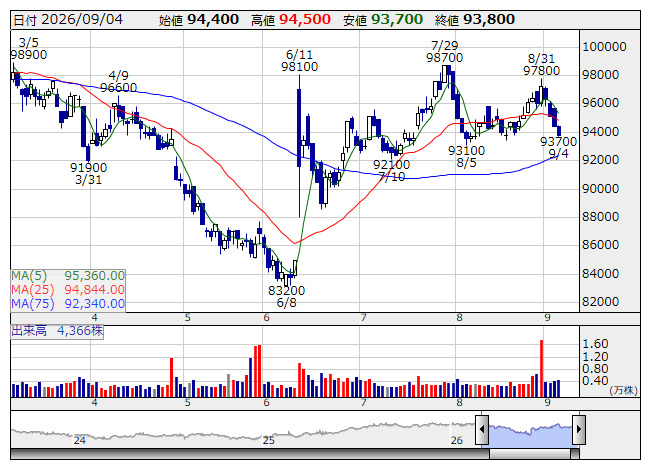Click the MA(25) legend value 94,844.00
This screenshot has height=470, width=653.
click(x=95, y=289)
